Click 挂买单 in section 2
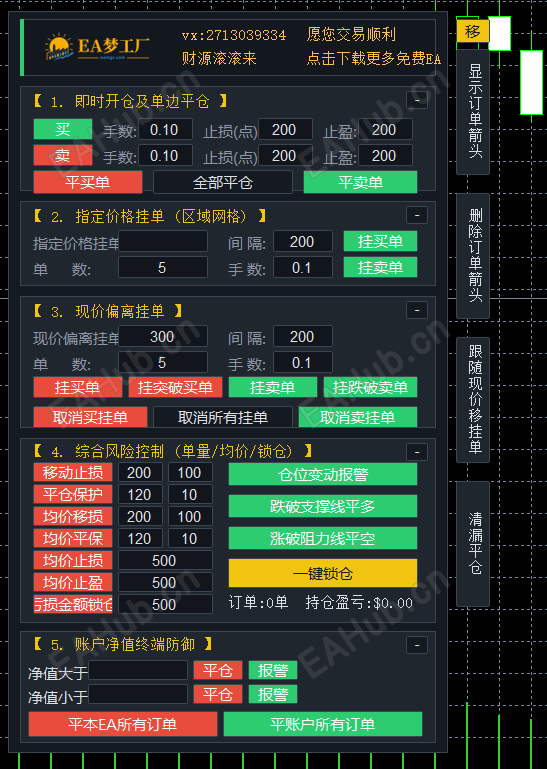 pos(380,241)
